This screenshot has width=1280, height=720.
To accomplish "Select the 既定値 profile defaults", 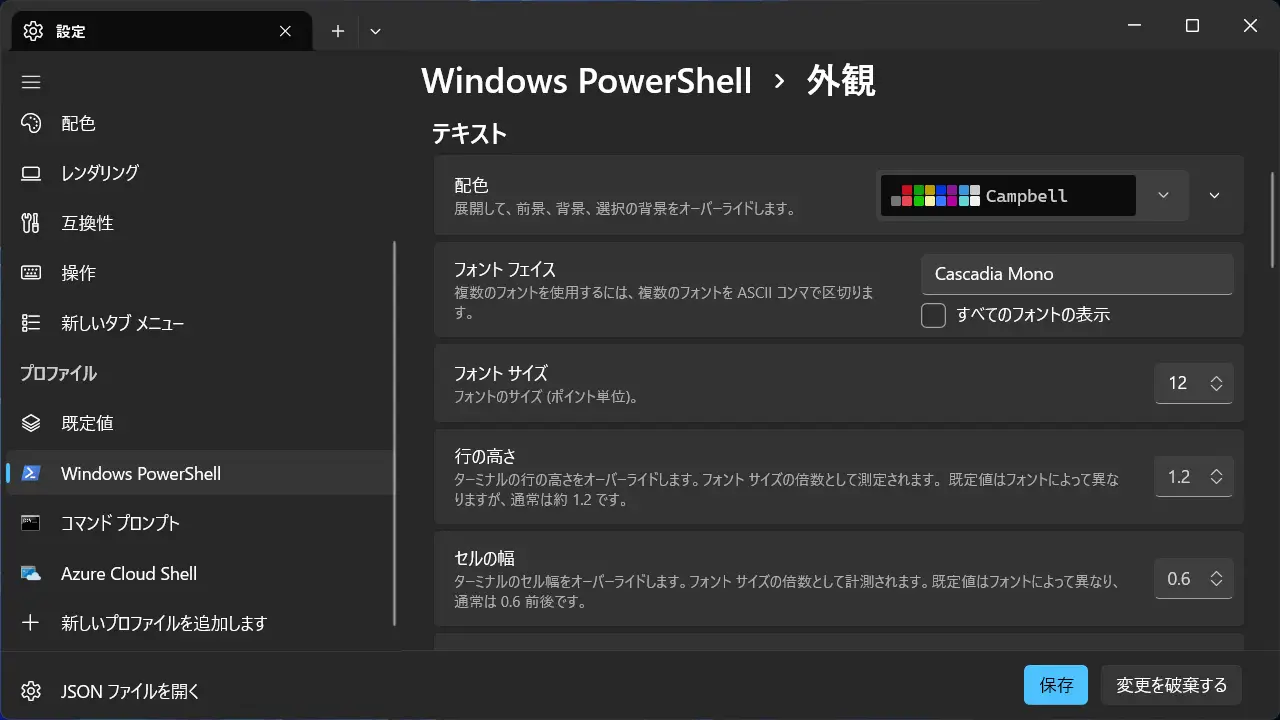I will (87, 423).
